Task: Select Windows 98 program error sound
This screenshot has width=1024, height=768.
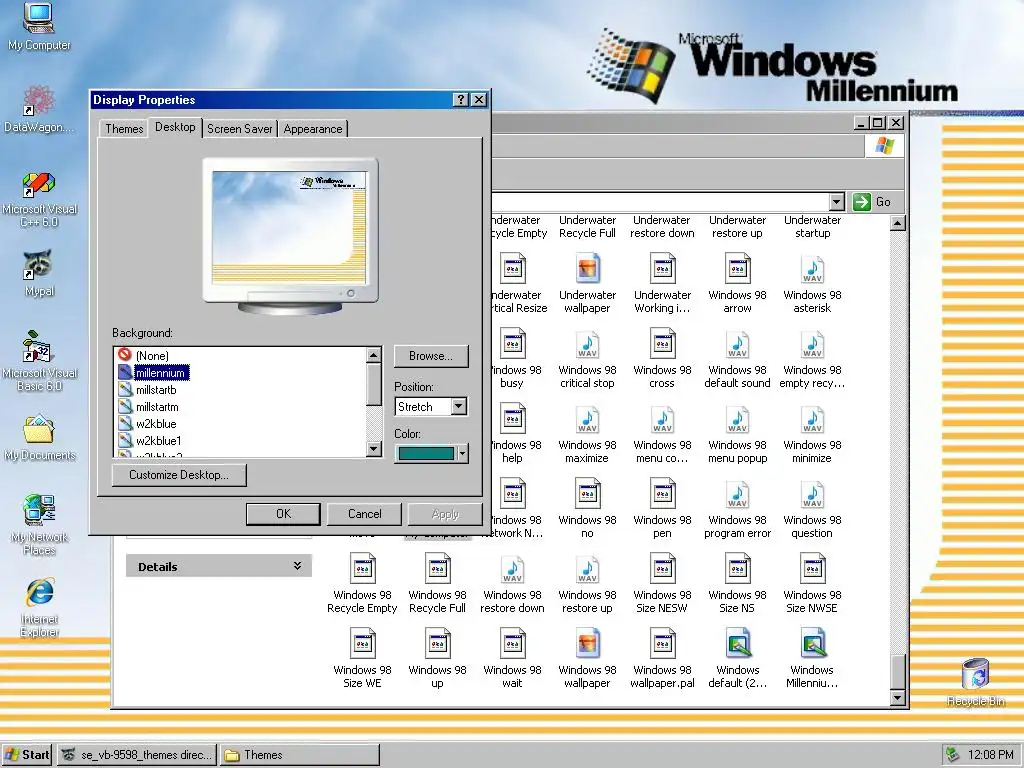Action: pyautogui.click(x=737, y=509)
